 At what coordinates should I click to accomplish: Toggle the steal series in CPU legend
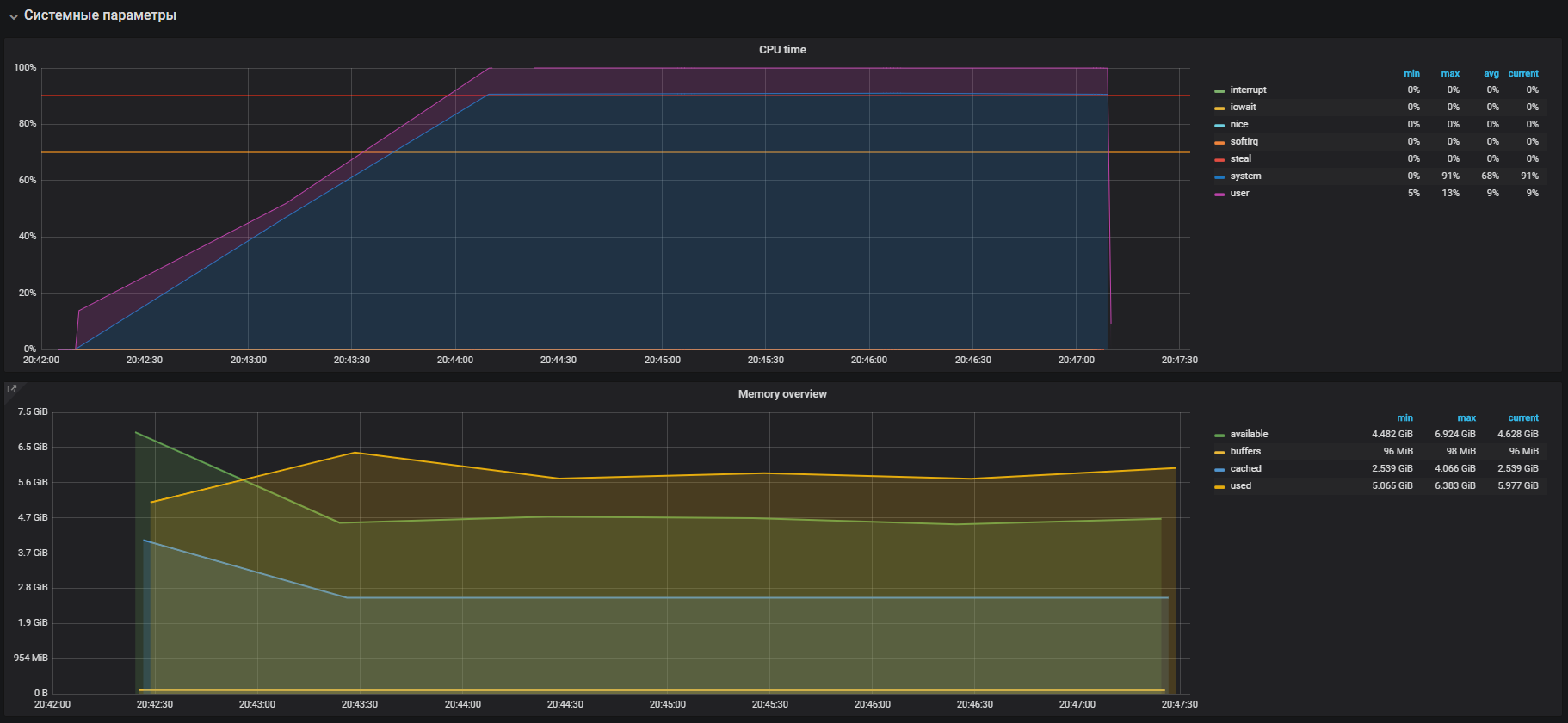coord(1241,158)
